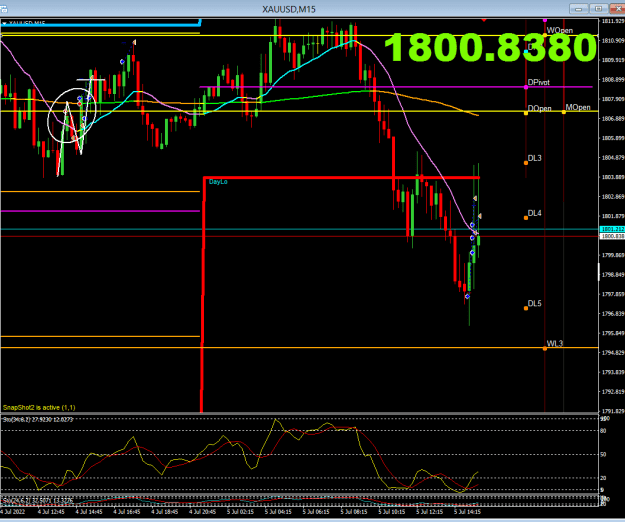Click the 80 level on stochastic scale
Image resolution: width=625 pixels, height=522 pixels.
point(603,431)
